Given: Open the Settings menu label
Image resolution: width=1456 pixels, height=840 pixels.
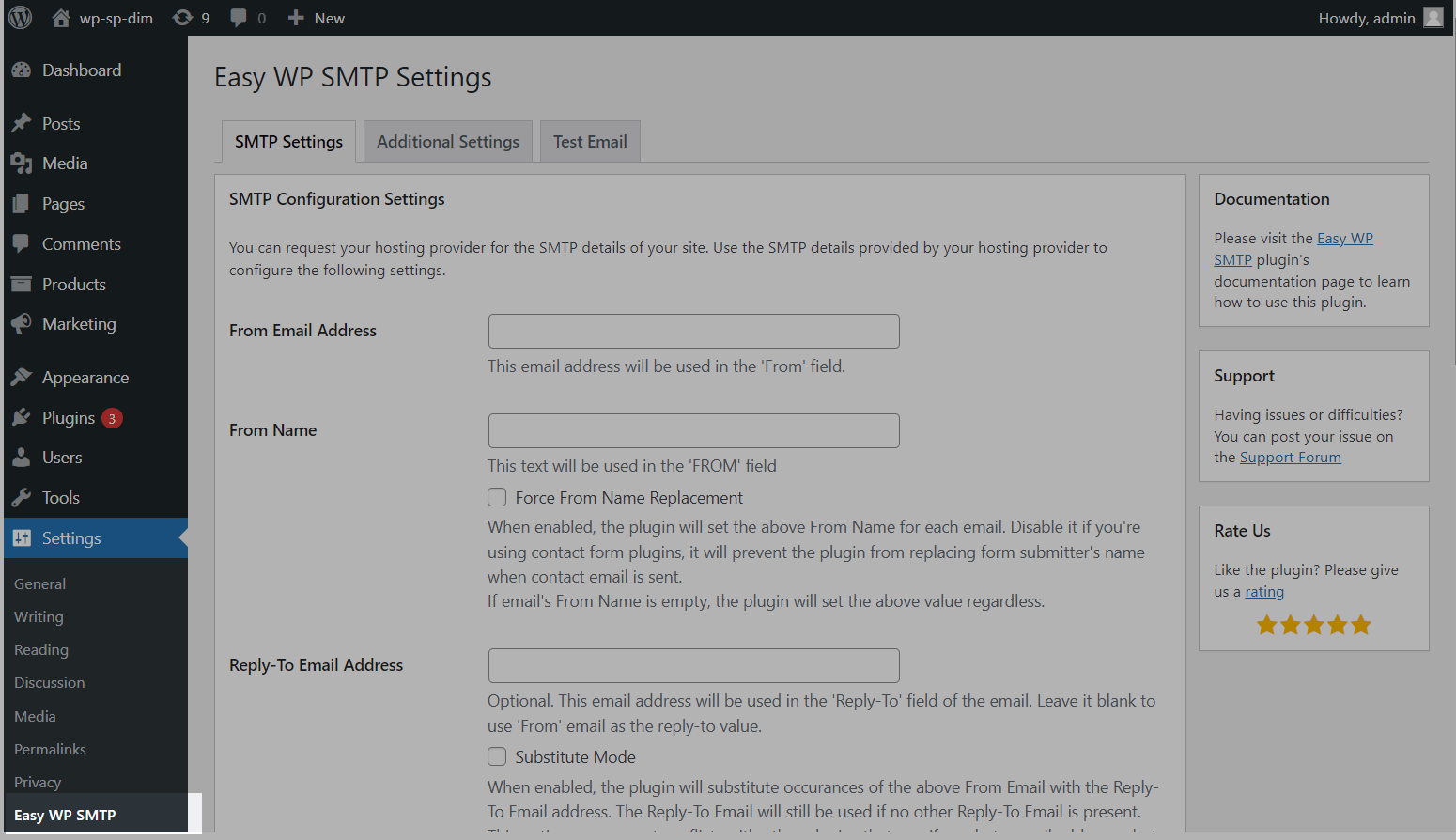Looking at the screenshot, I should 71,538.
